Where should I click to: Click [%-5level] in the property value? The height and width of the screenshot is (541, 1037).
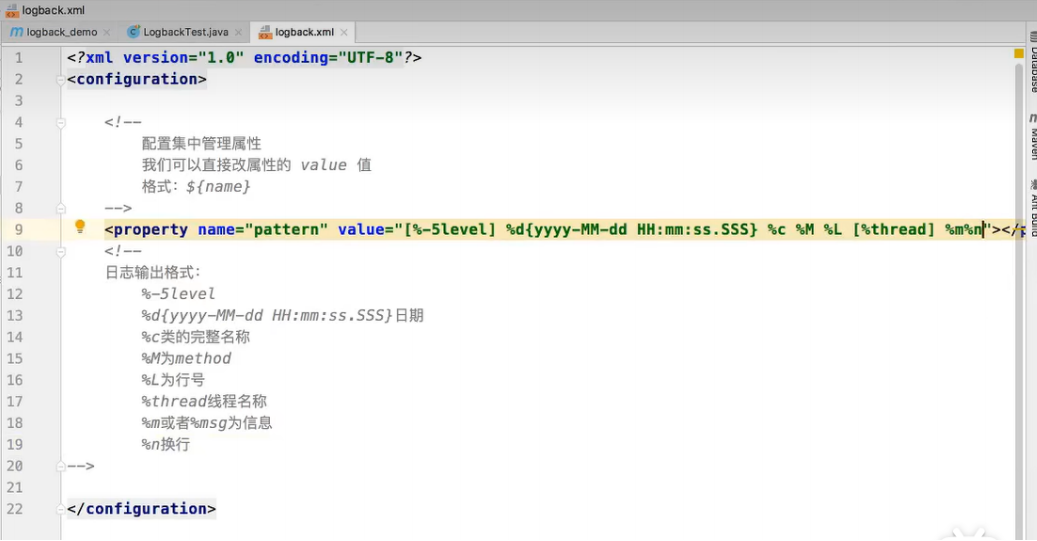(450, 229)
